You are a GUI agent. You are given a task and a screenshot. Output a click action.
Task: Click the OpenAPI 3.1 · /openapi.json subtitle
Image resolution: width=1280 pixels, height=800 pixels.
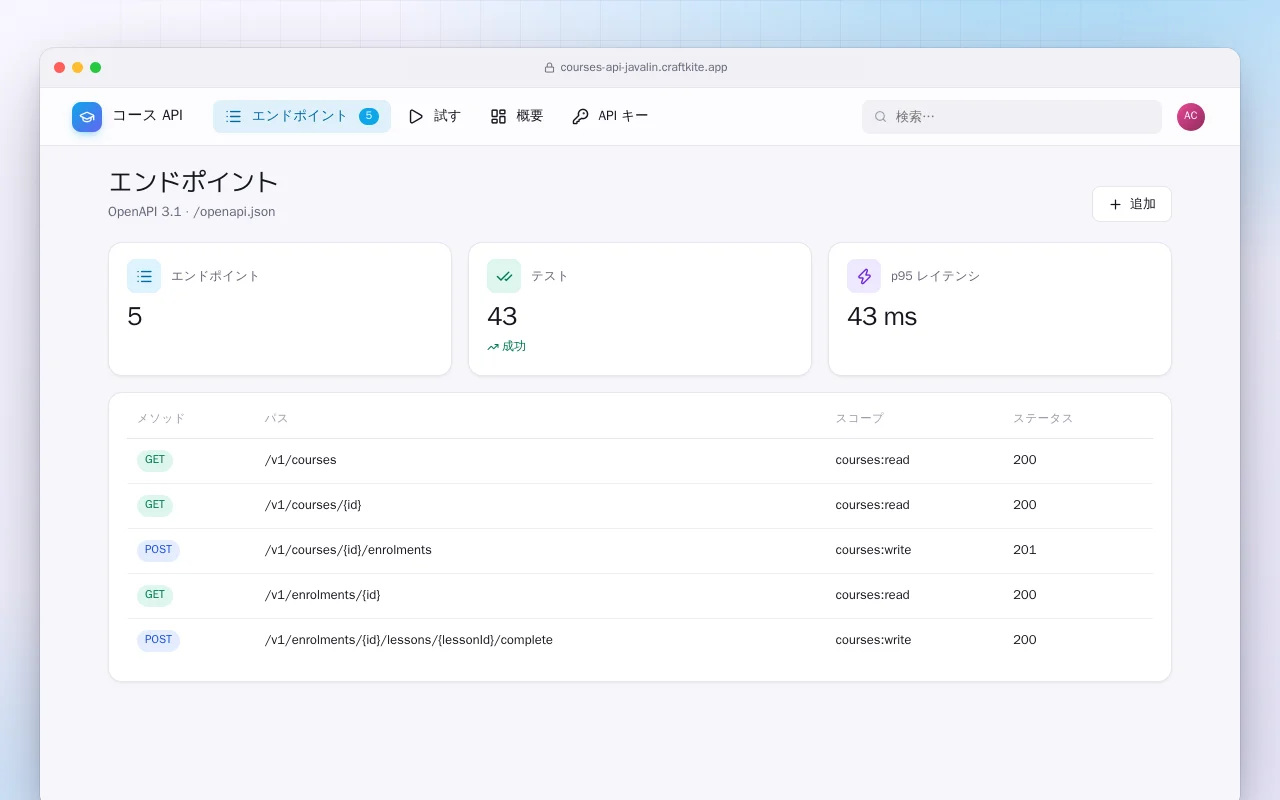(192, 212)
